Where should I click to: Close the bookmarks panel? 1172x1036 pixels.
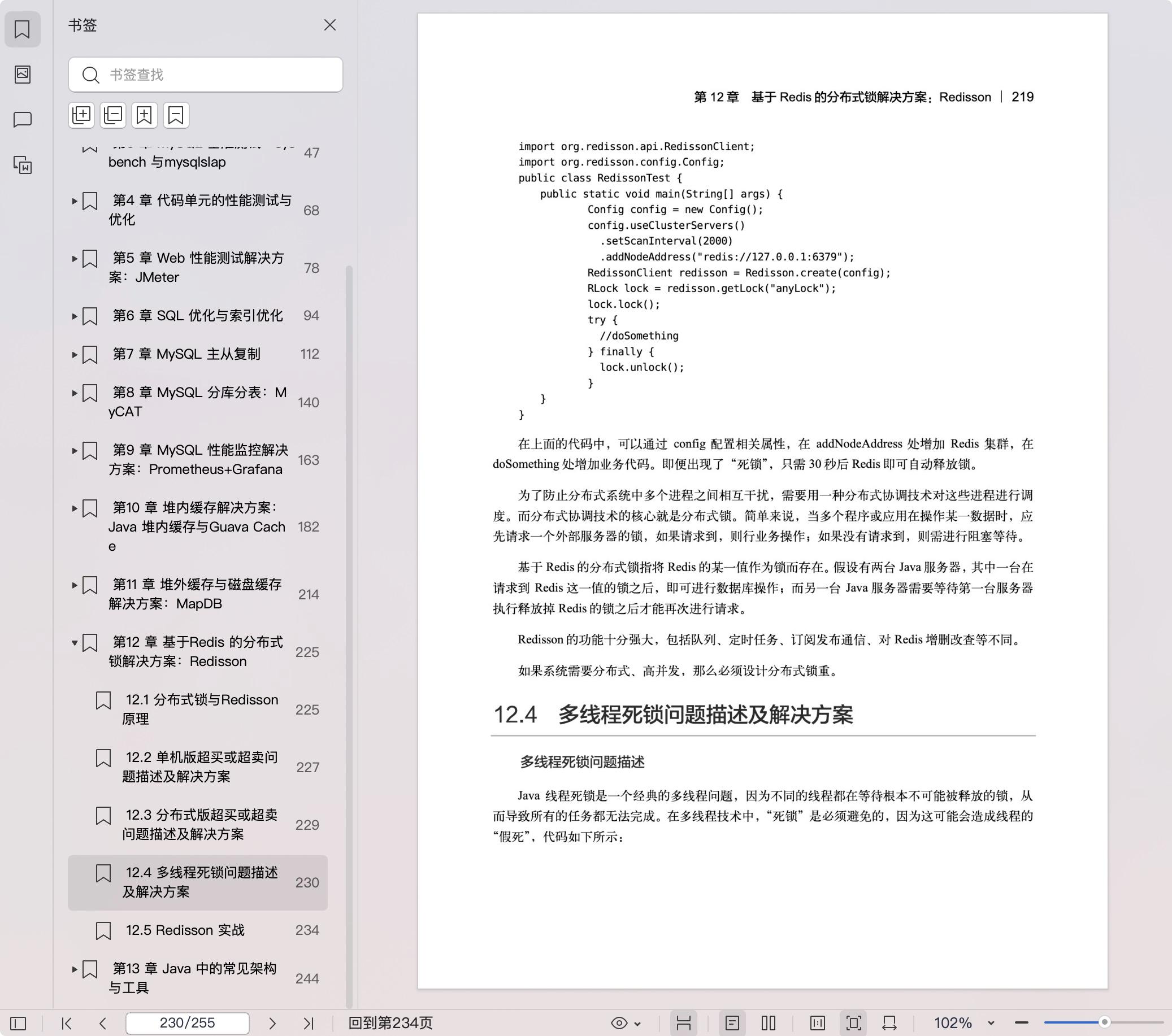click(x=329, y=25)
